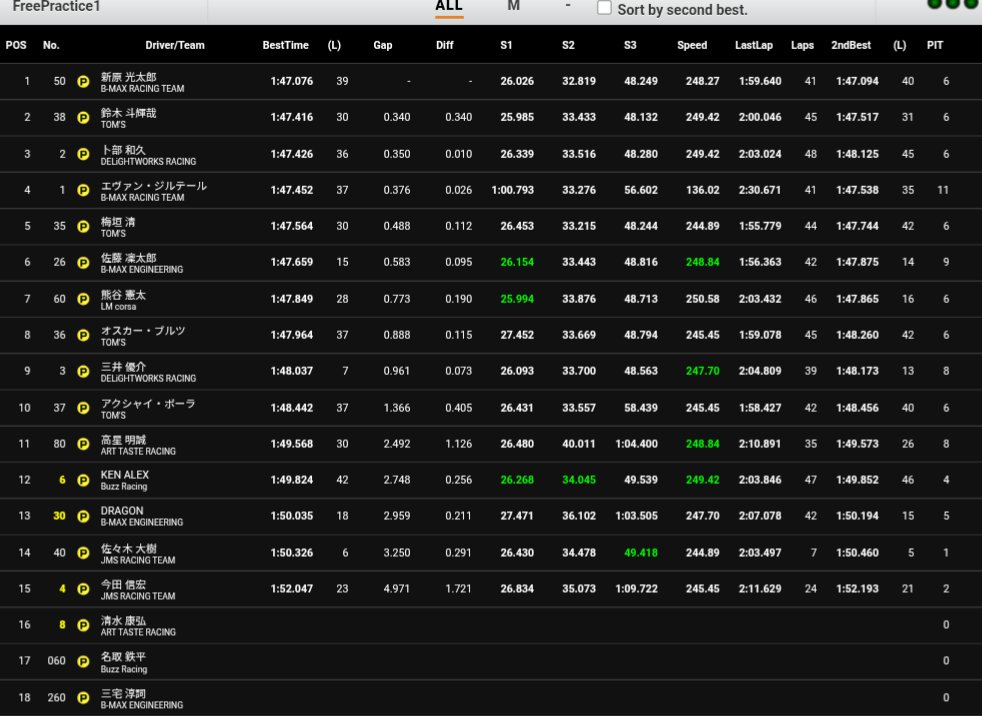Sort by the No. column header
The height and width of the screenshot is (716, 982).
tap(51, 45)
